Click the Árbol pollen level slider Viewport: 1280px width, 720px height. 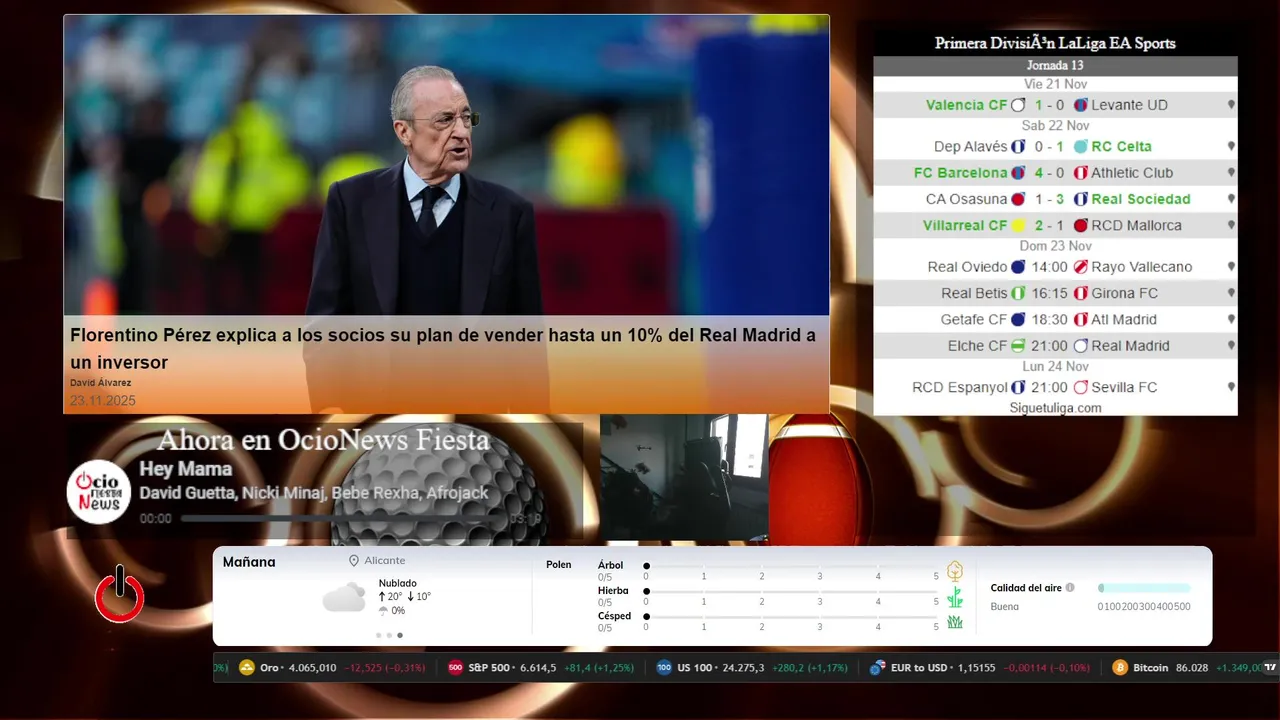[792, 566]
